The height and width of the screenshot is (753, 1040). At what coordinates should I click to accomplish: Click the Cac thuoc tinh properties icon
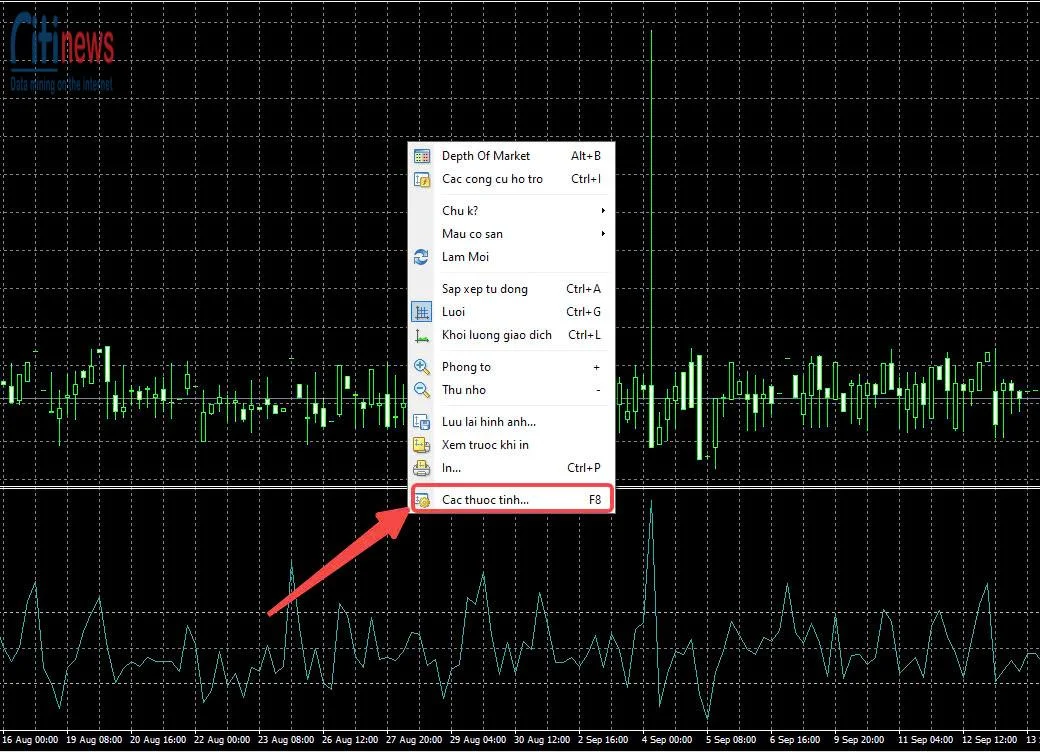point(422,500)
